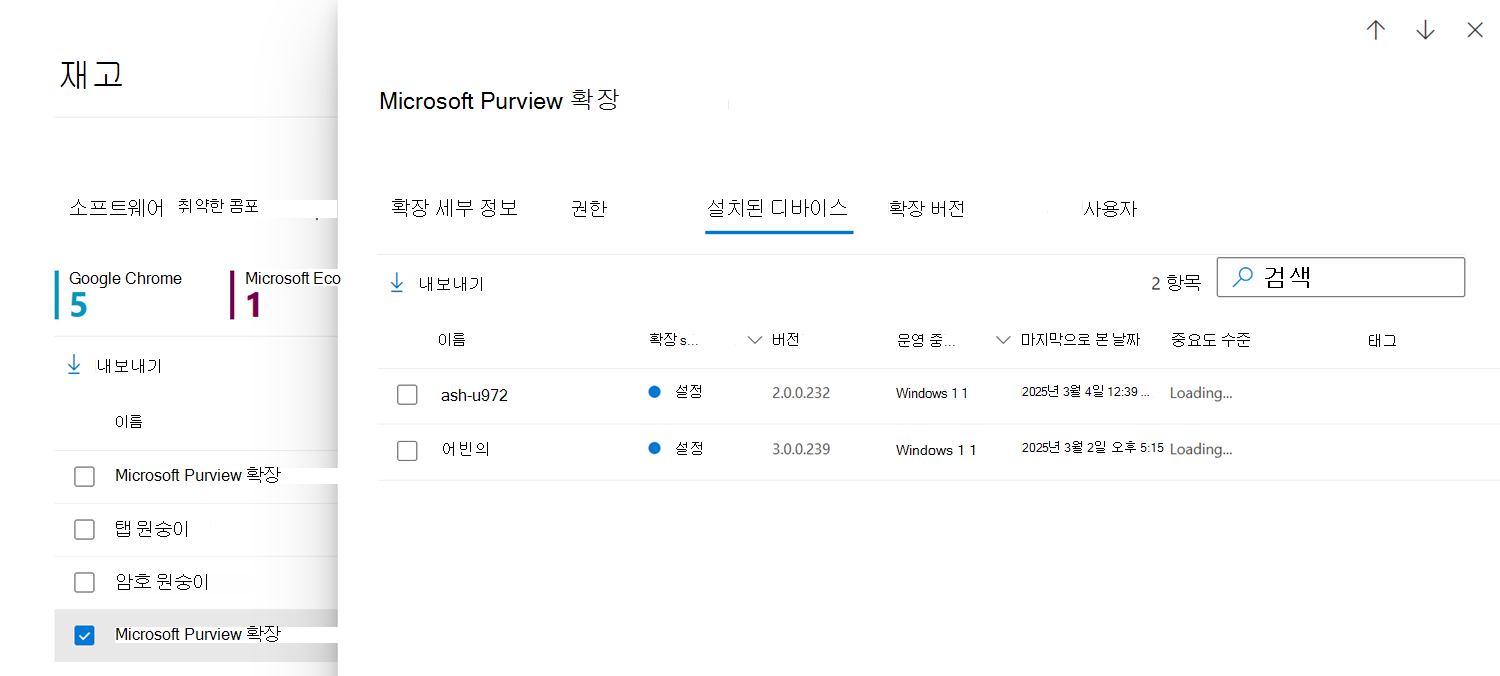
Task: Click date 2025년 3월 2일 오후 5:15
Action: point(1092,448)
